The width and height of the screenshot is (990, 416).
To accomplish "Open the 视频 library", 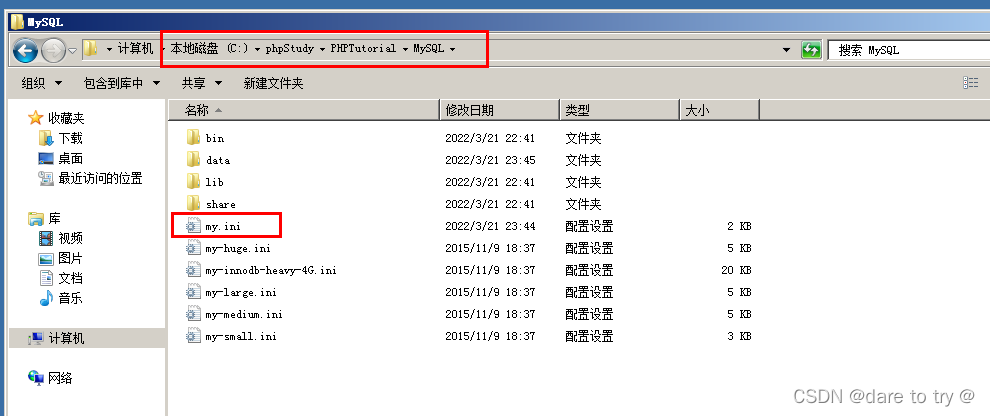I will coord(71,238).
